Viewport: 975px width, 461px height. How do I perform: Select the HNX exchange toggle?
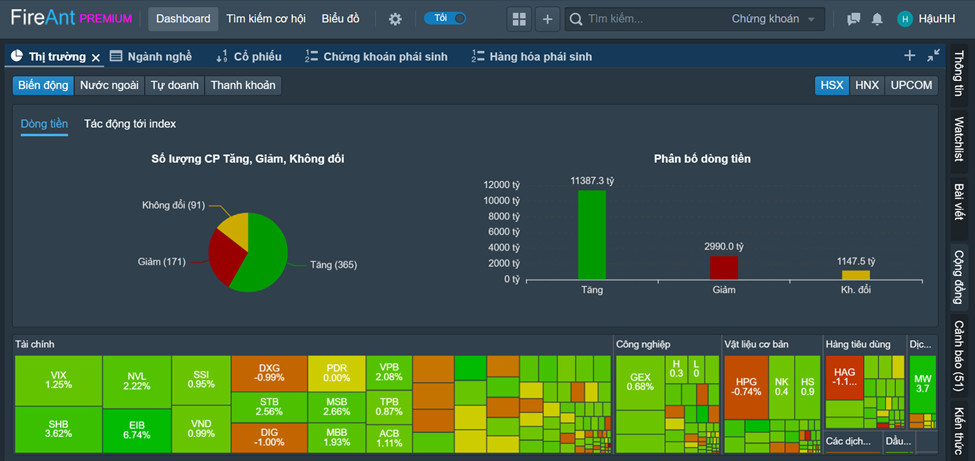[866, 85]
